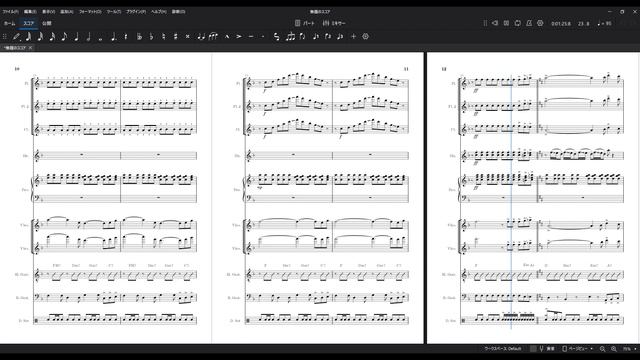Open the ツール menu

[114, 12]
